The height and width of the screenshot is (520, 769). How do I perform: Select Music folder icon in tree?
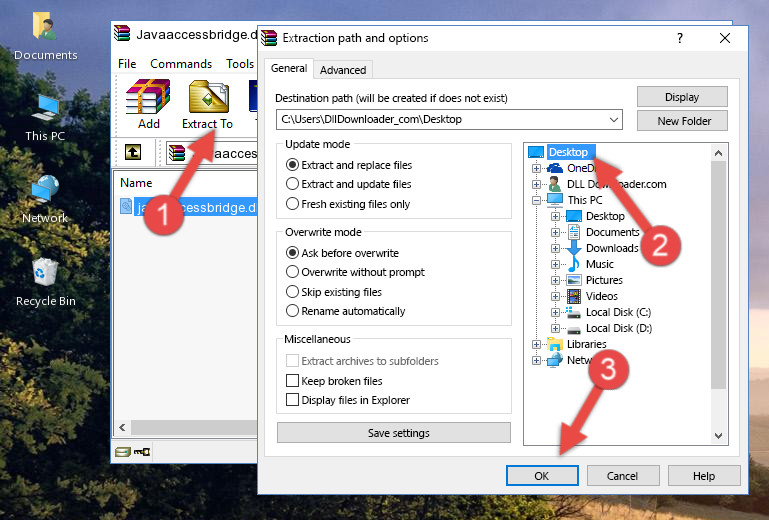(574, 264)
